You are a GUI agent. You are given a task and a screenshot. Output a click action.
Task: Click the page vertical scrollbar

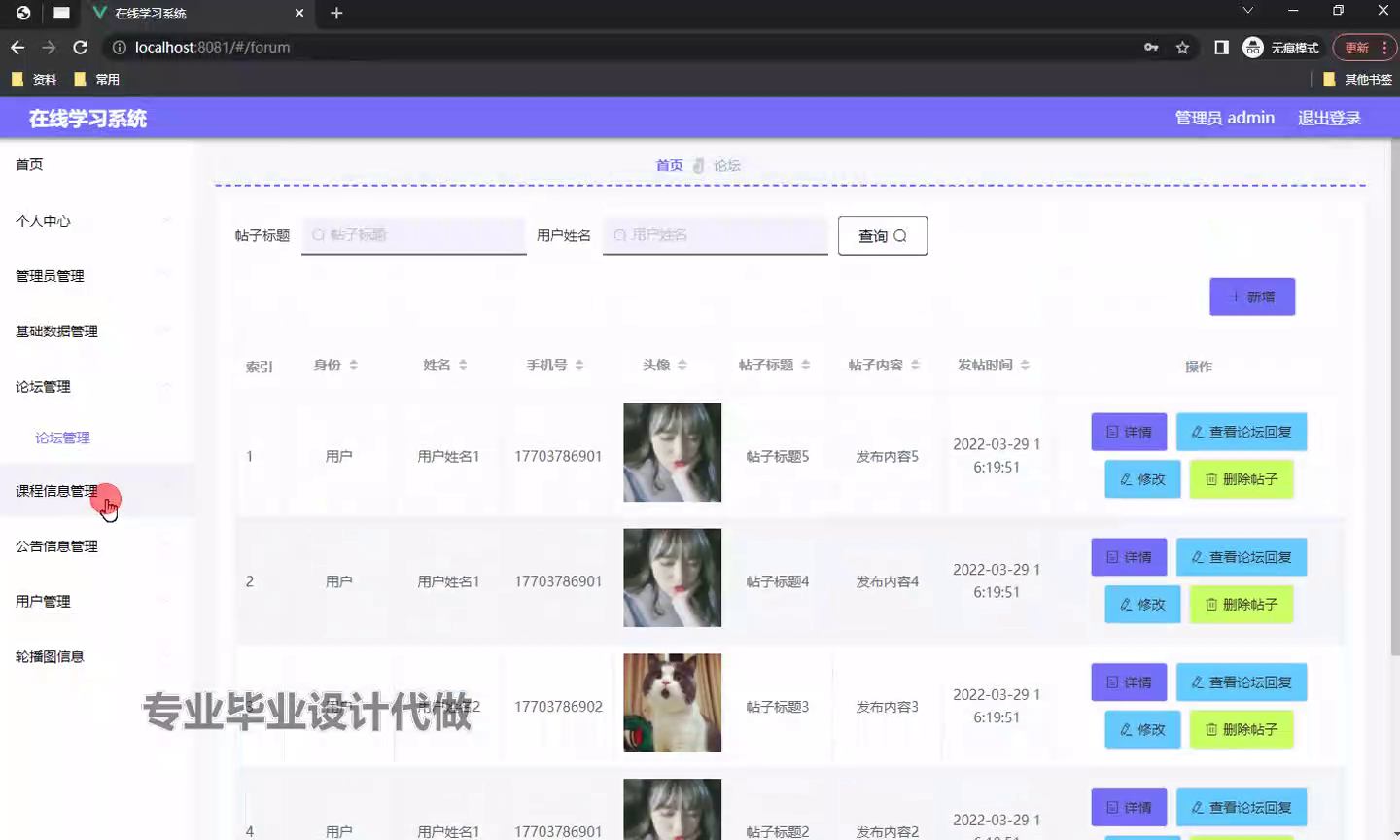point(1394,399)
